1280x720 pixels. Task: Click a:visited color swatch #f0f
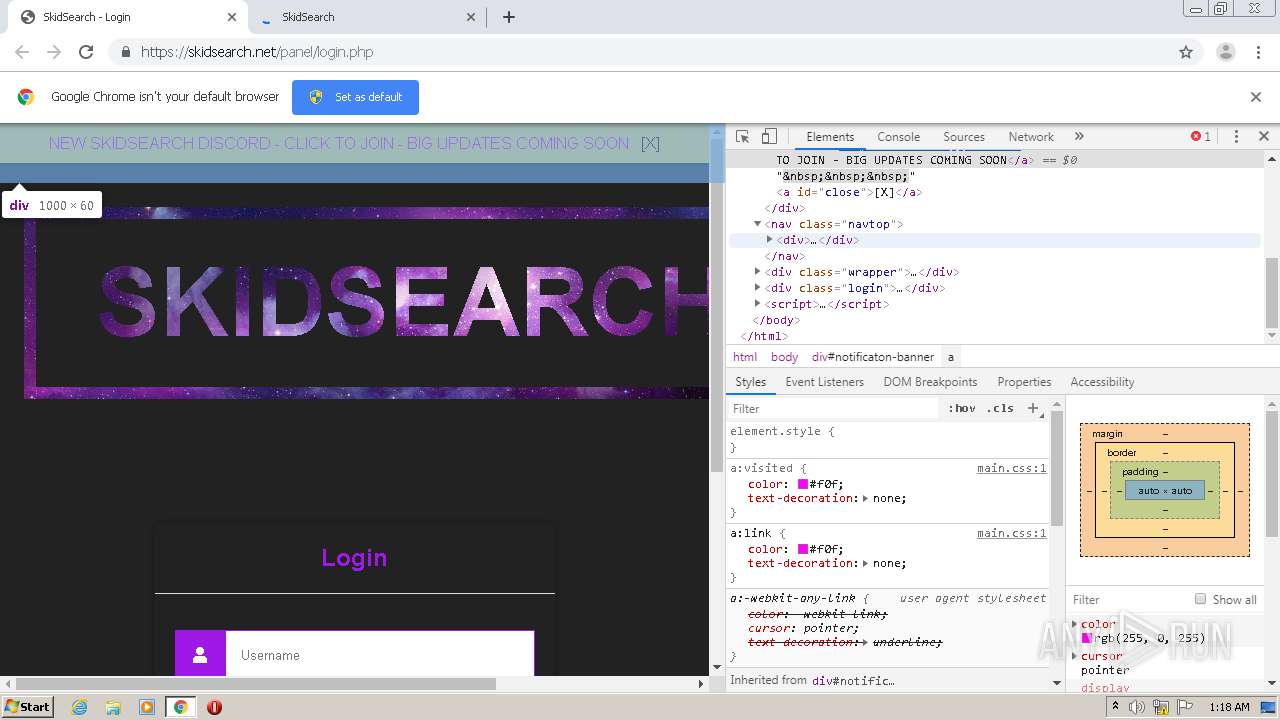[x=802, y=484]
